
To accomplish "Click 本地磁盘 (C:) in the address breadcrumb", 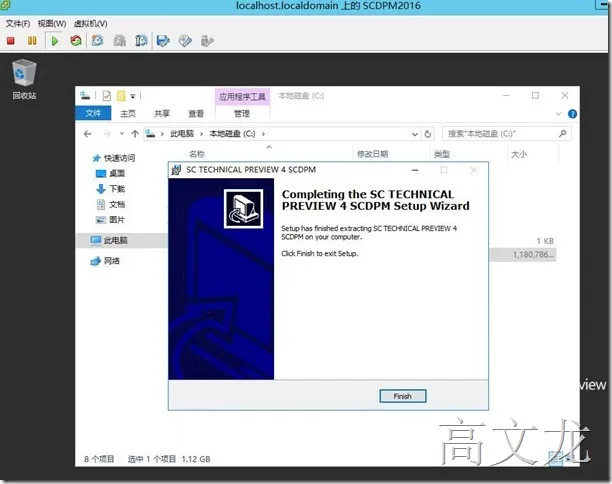I will [233, 134].
